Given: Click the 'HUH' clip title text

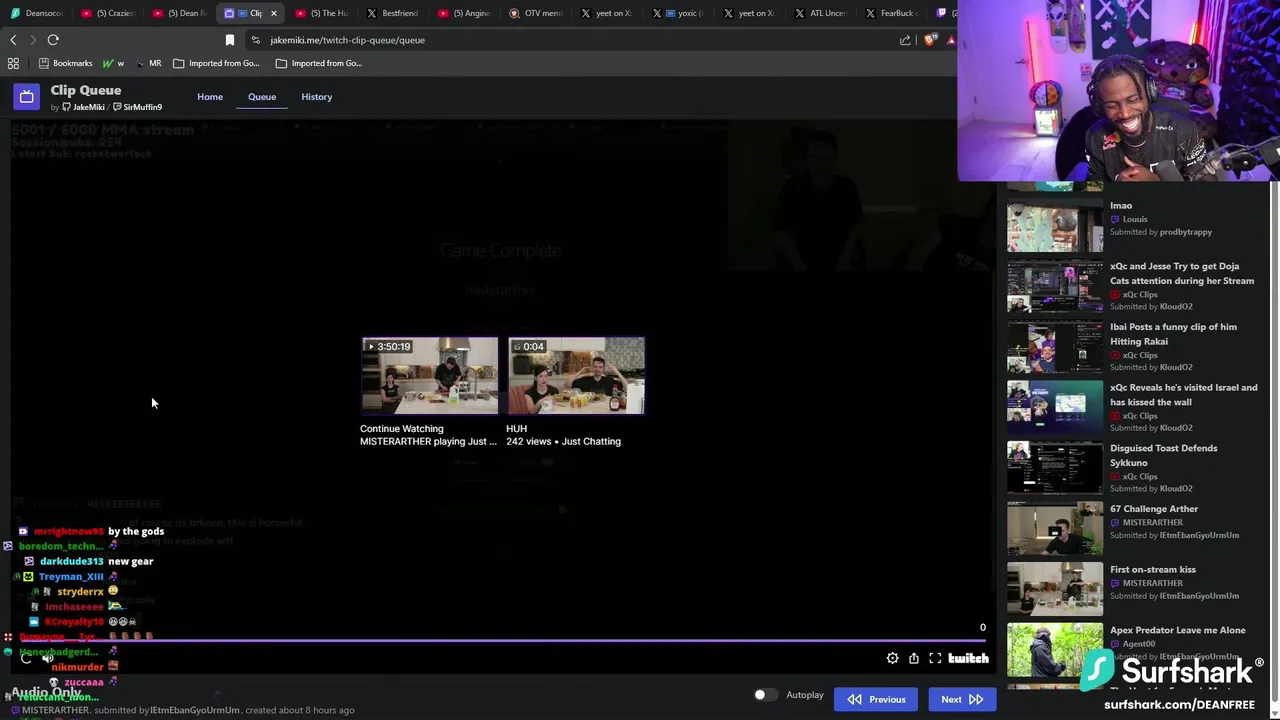Looking at the screenshot, I should [x=516, y=428].
